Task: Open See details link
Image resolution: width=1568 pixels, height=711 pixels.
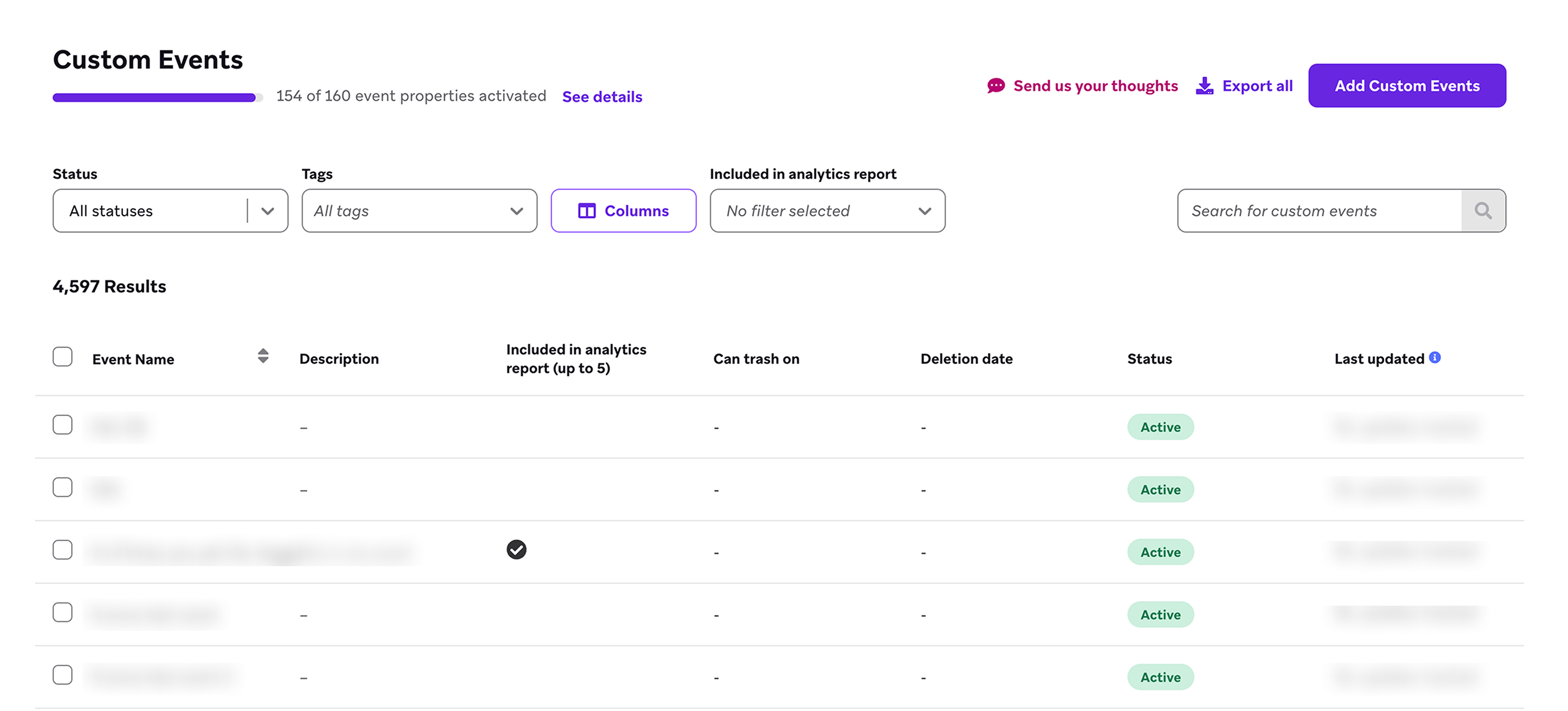Action: click(x=602, y=97)
